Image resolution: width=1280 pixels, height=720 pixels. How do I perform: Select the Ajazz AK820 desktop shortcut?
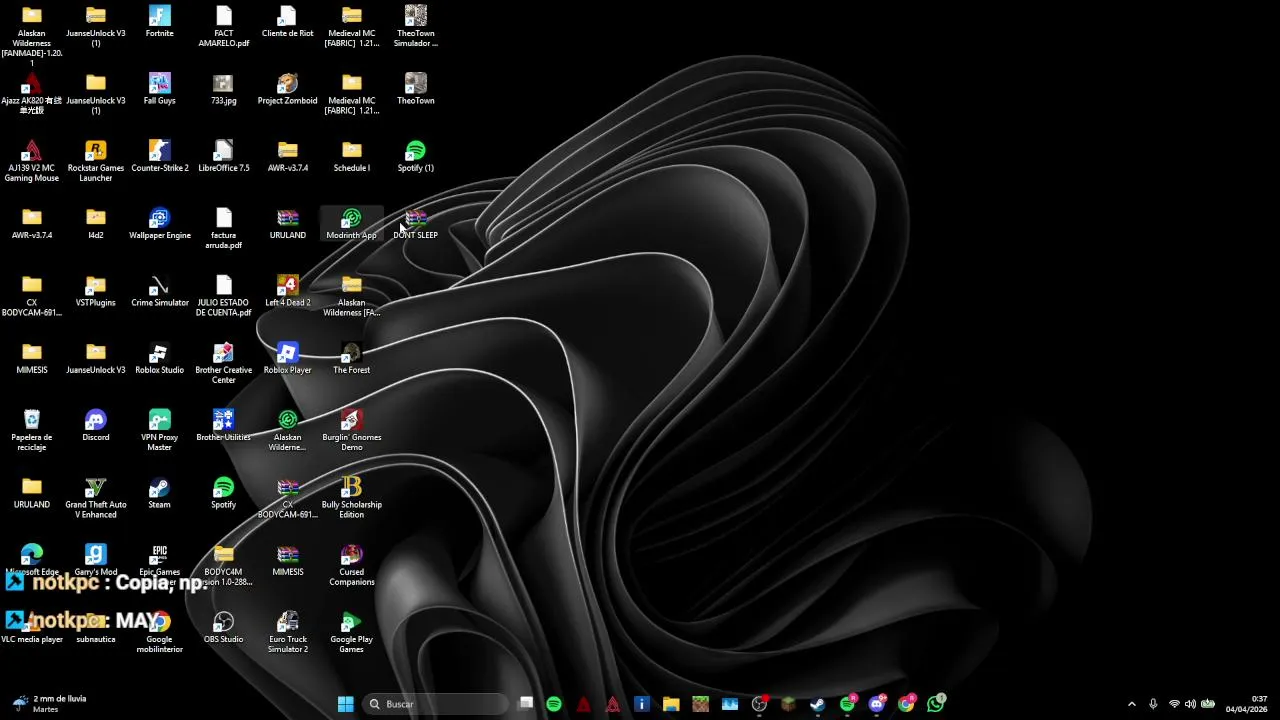32,94
